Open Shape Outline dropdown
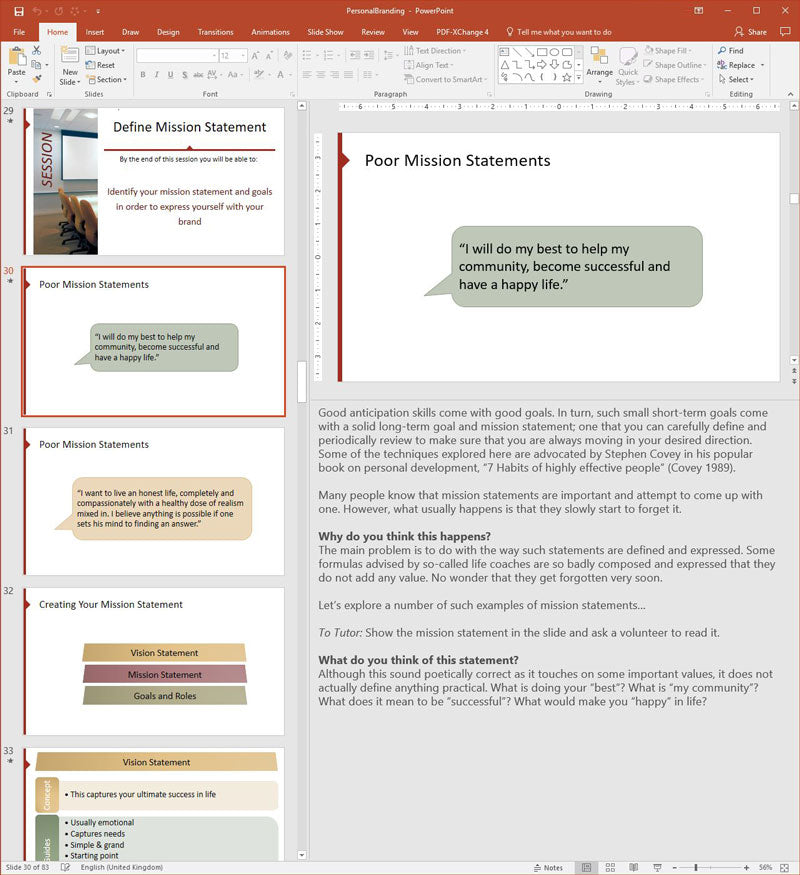Image resolution: width=800 pixels, height=875 pixels. (x=674, y=65)
